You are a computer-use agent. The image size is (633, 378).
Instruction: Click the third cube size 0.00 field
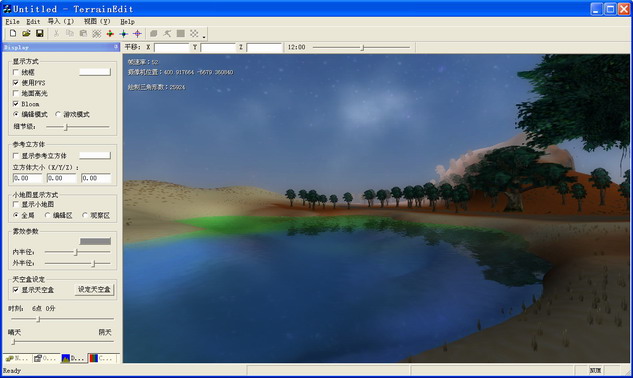coord(96,178)
